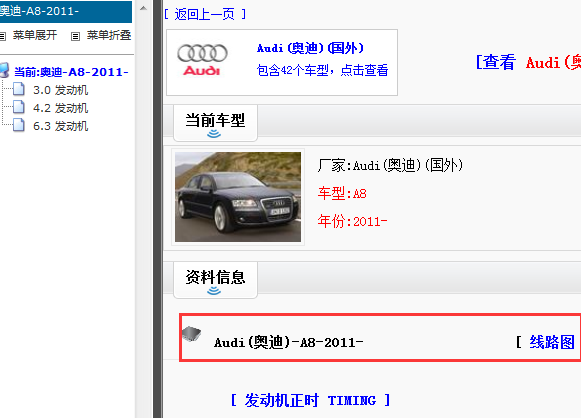
Task: Click the Audi four-rings logo
Action: pos(202,60)
